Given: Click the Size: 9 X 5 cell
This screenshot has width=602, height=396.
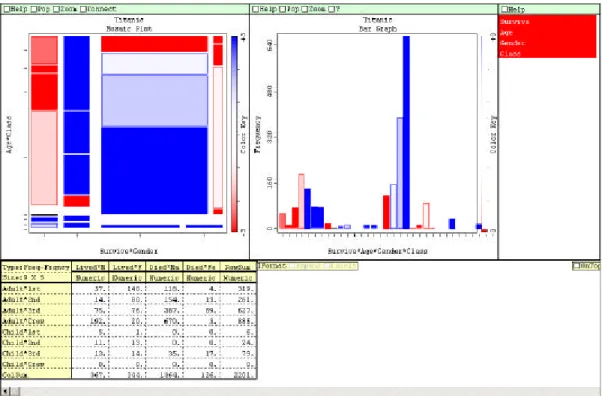Looking at the screenshot, I should coord(36,278).
